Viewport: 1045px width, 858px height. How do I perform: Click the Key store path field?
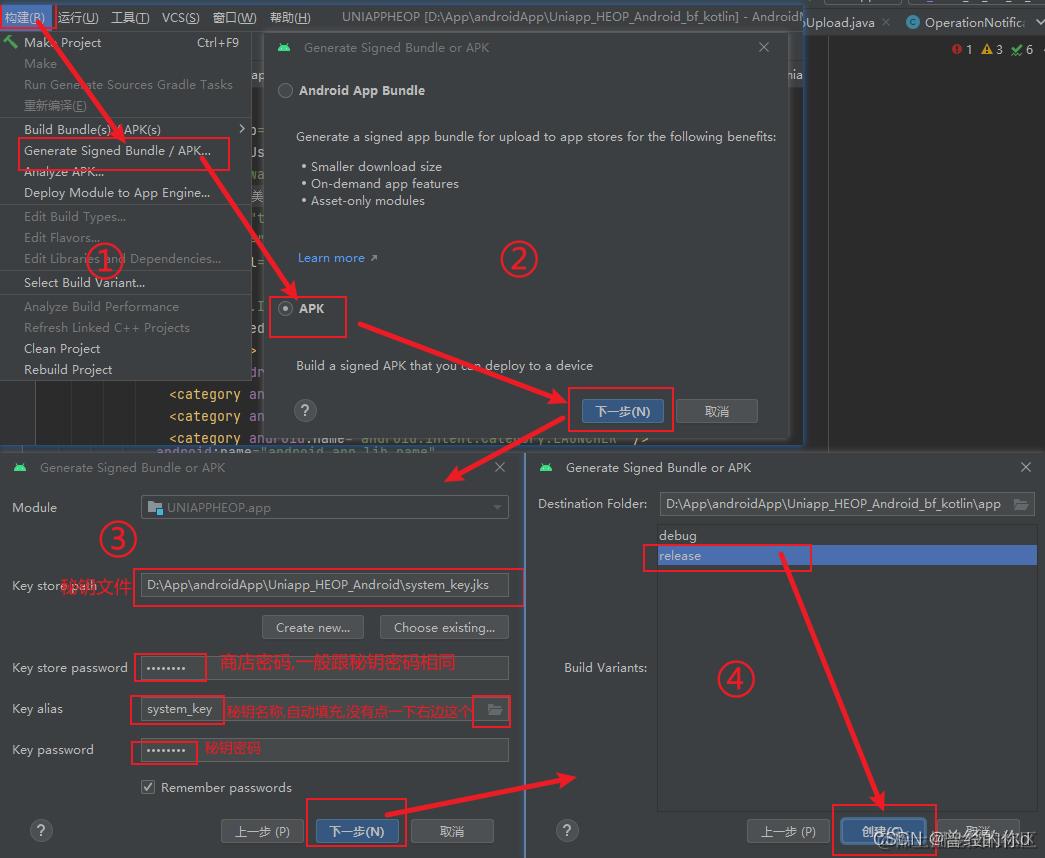(325, 585)
